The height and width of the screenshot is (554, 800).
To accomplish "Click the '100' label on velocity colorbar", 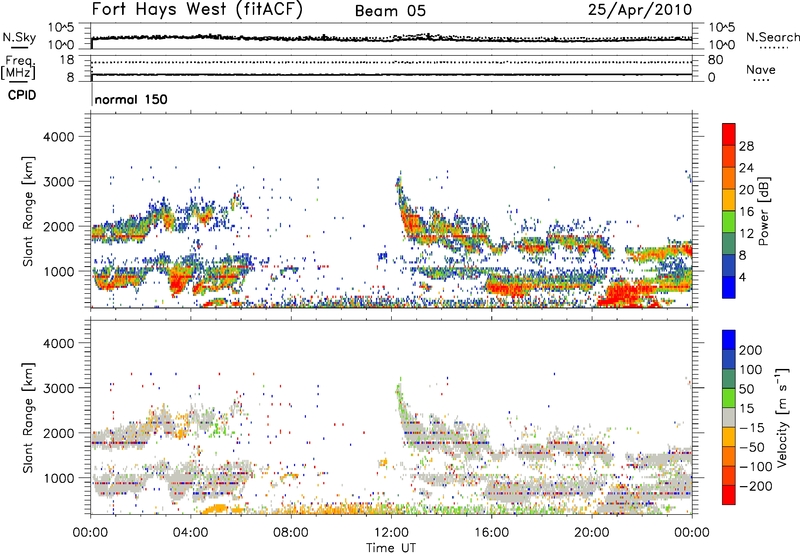I will coord(751,370).
